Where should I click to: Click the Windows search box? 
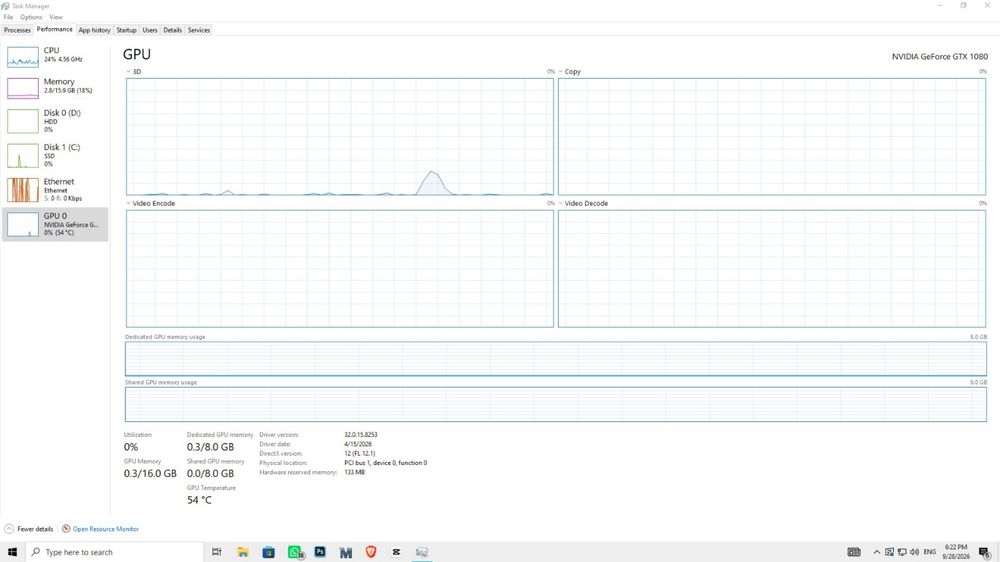tap(115, 552)
